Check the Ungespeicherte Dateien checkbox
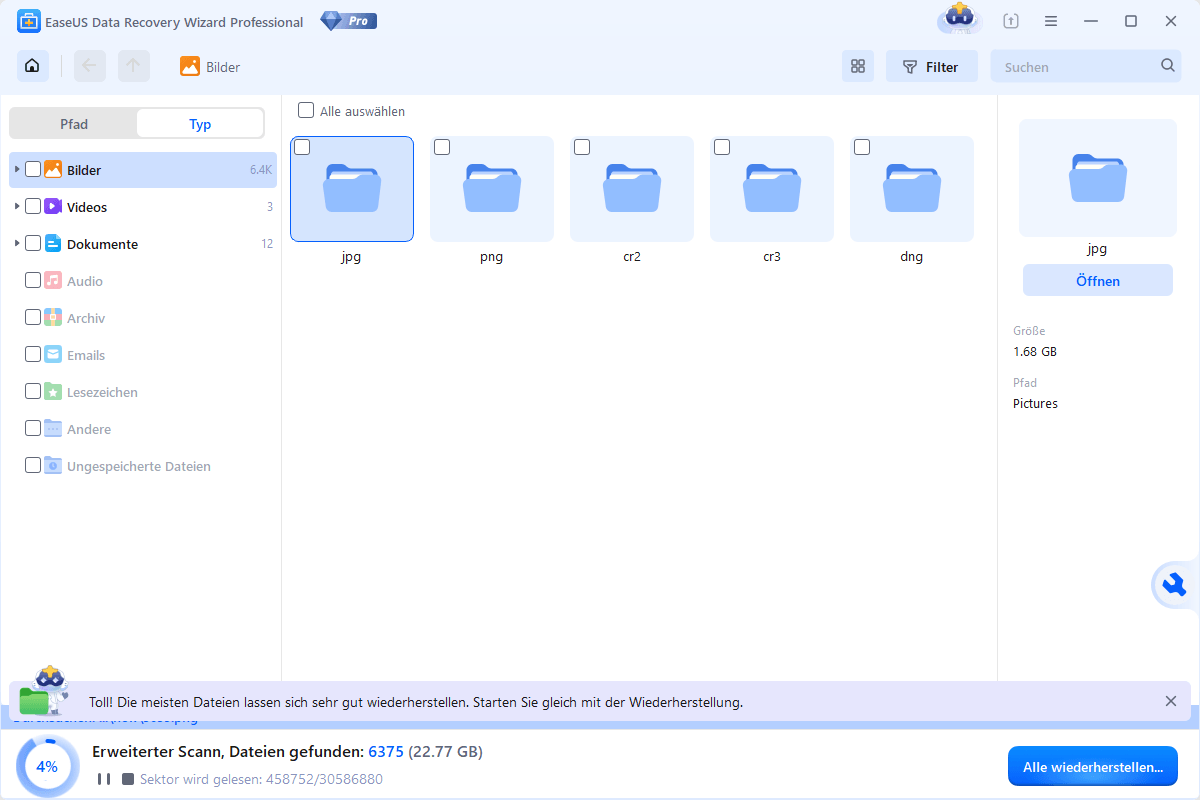1200x800 pixels. pos(33,466)
